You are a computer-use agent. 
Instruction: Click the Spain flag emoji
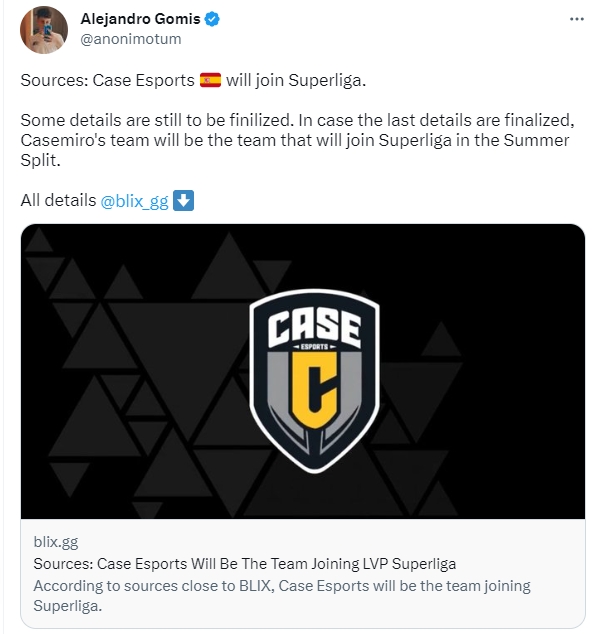pyautogui.click(x=210, y=80)
